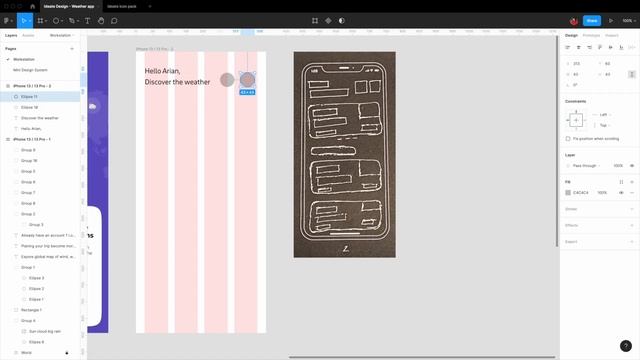
Task: Click the lock icon on World layer
Action: [67, 353]
